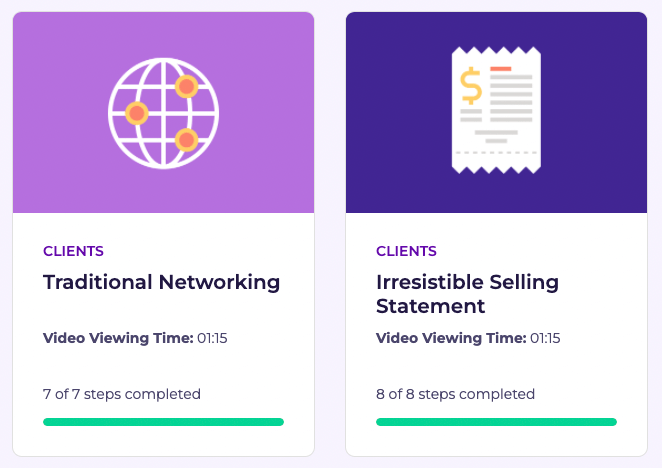This screenshot has height=468, width=662.
Task: Click the left orange node on globe
Action: 137,112
